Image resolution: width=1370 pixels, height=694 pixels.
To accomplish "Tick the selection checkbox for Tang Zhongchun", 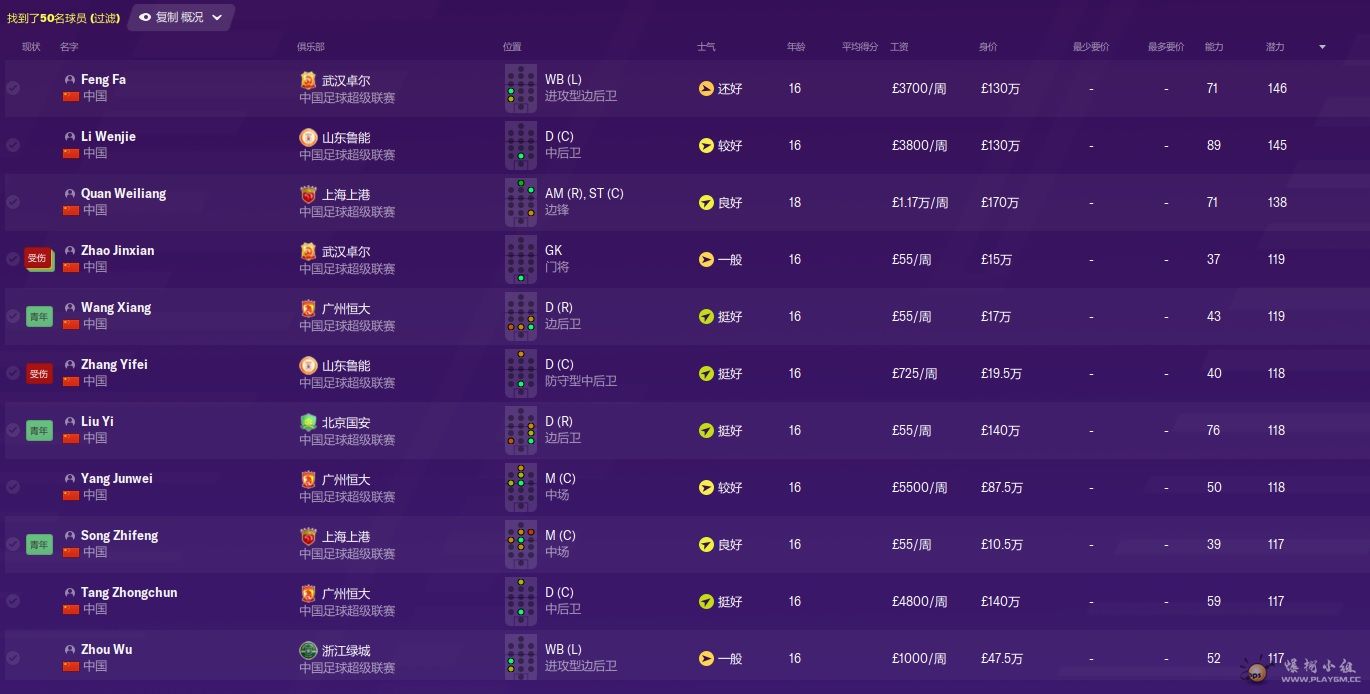I will (x=13, y=601).
